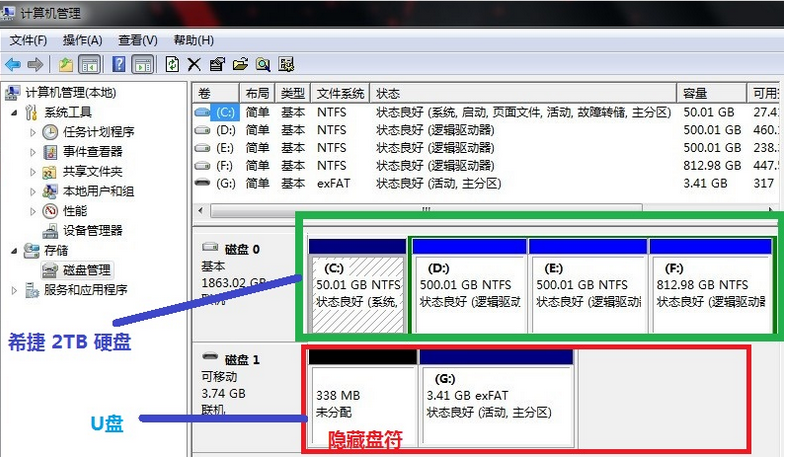
Task: Click the horizontal scrollbar left arrow
Action: 201,210
